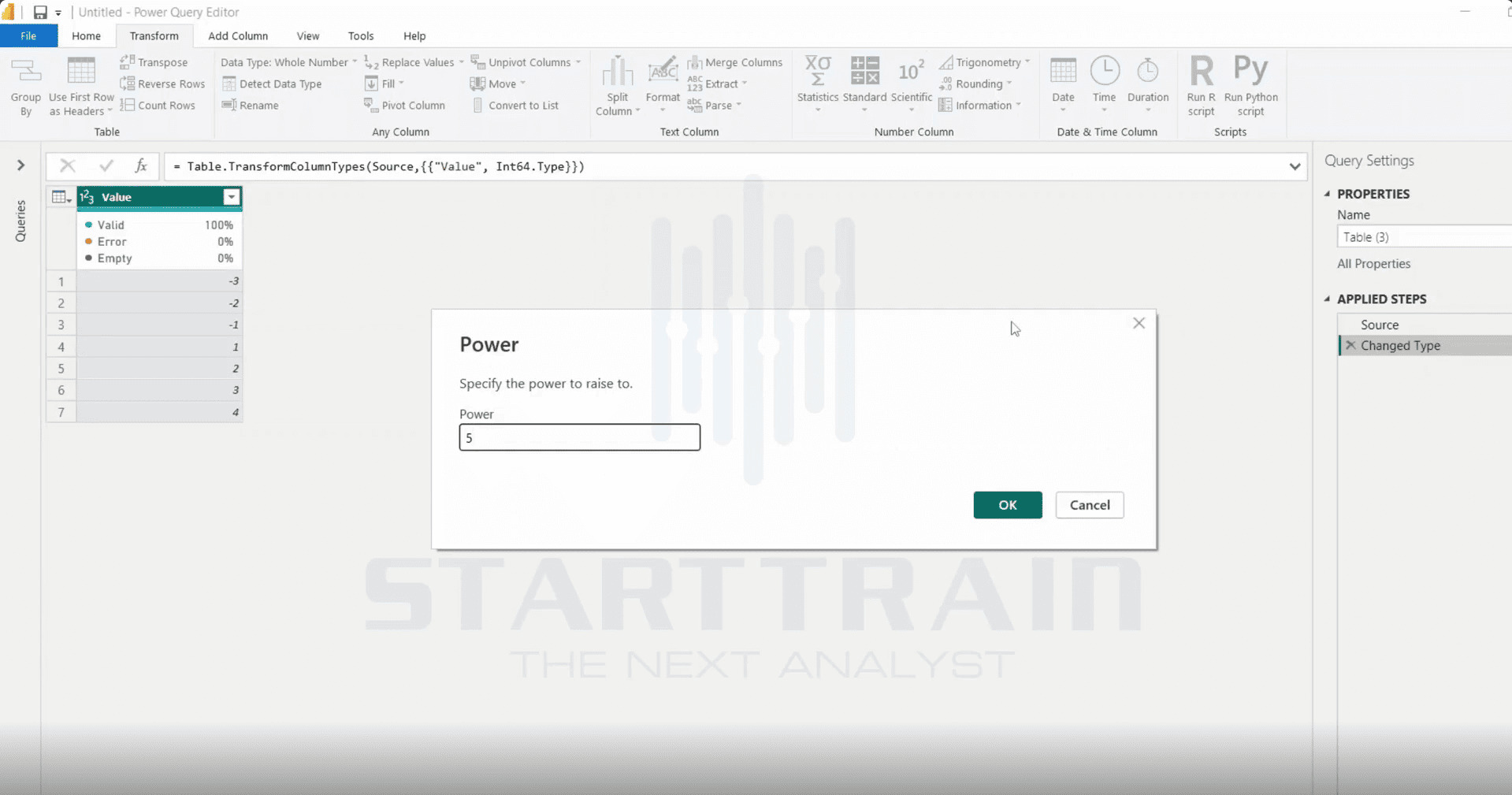The height and width of the screenshot is (795, 1512).
Task: Open the All Properties link
Action: (x=1373, y=264)
